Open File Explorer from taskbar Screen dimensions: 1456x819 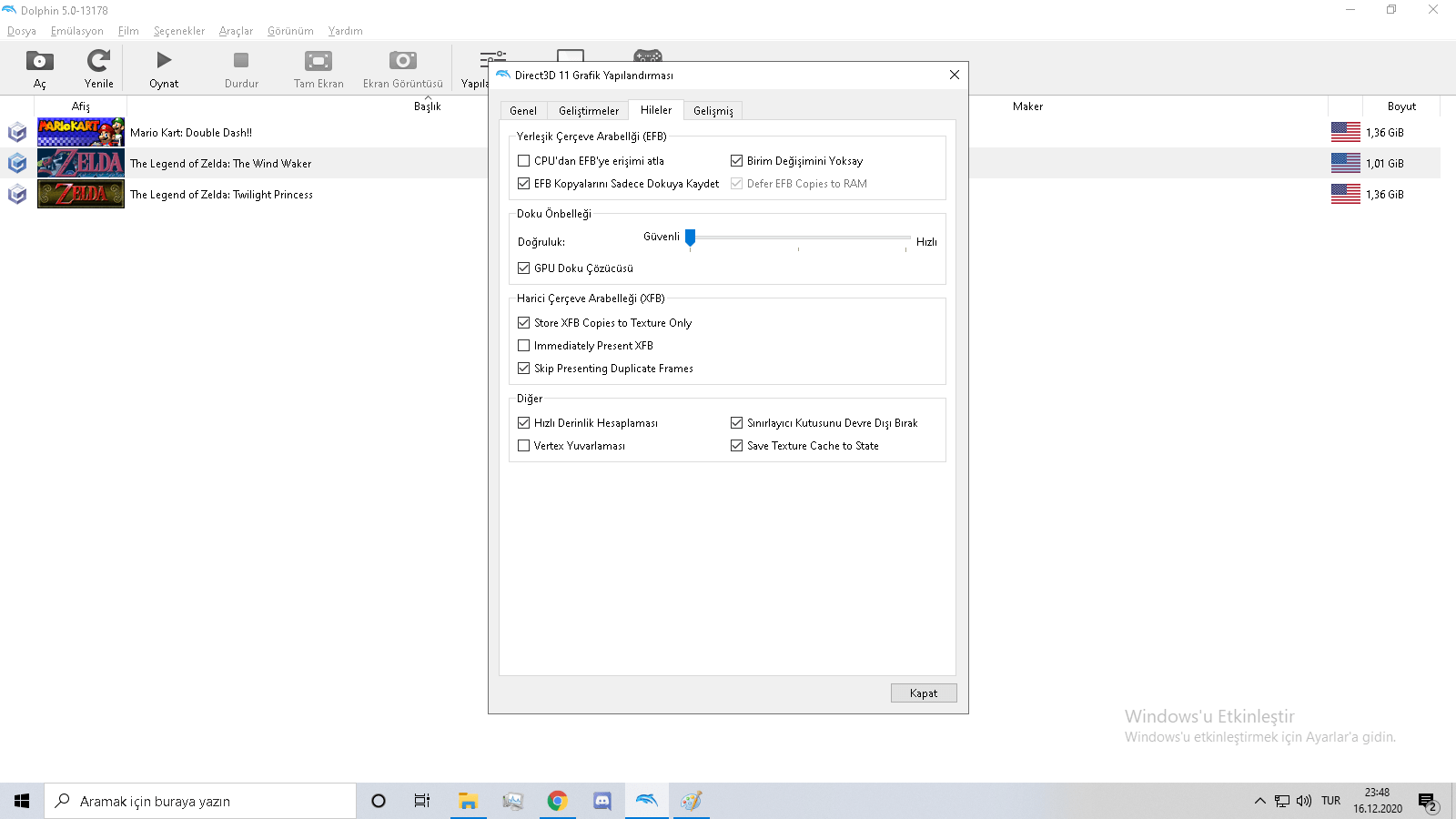[468, 801]
